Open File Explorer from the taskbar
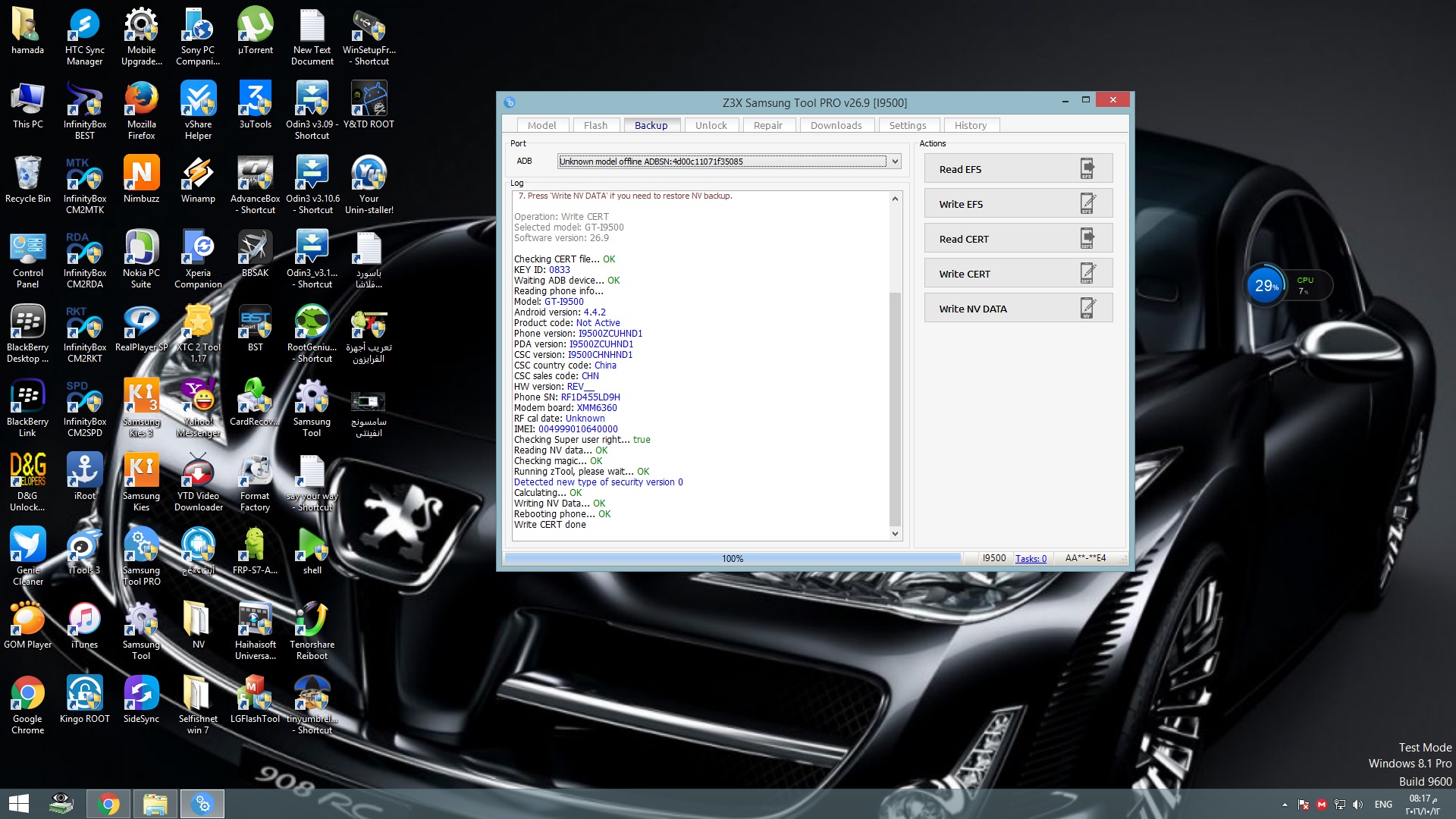Image resolution: width=1456 pixels, height=819 pixels. tap(155, 803)
